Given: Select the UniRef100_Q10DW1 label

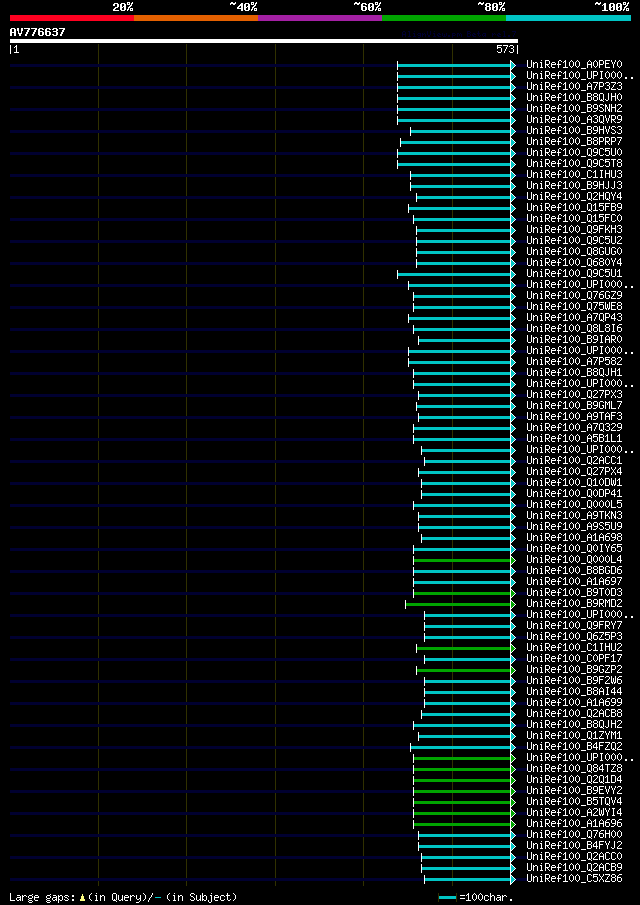Looking at the screenshot, I should [x=574, y=483].
